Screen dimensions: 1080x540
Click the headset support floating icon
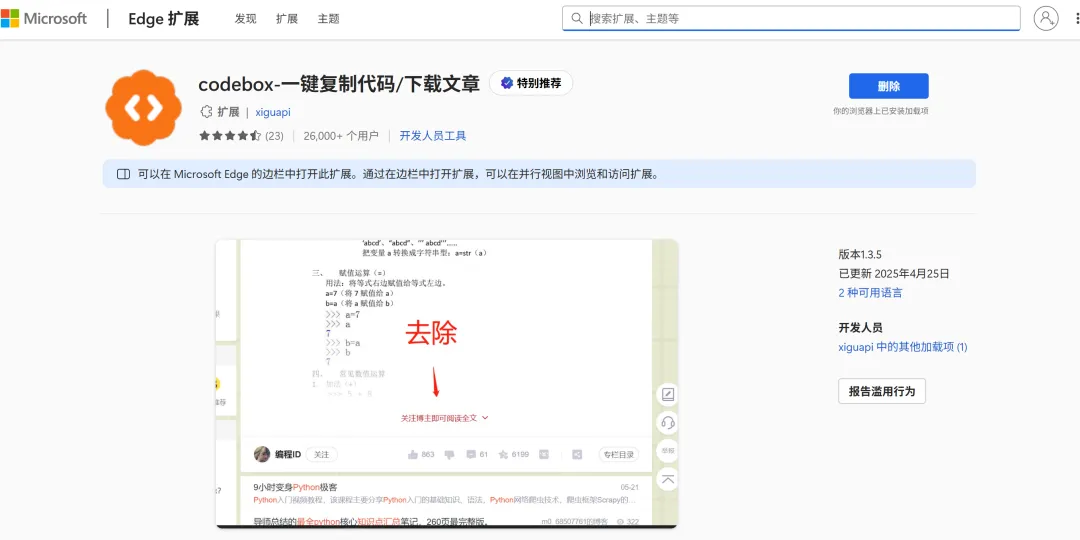click(667, 422)
